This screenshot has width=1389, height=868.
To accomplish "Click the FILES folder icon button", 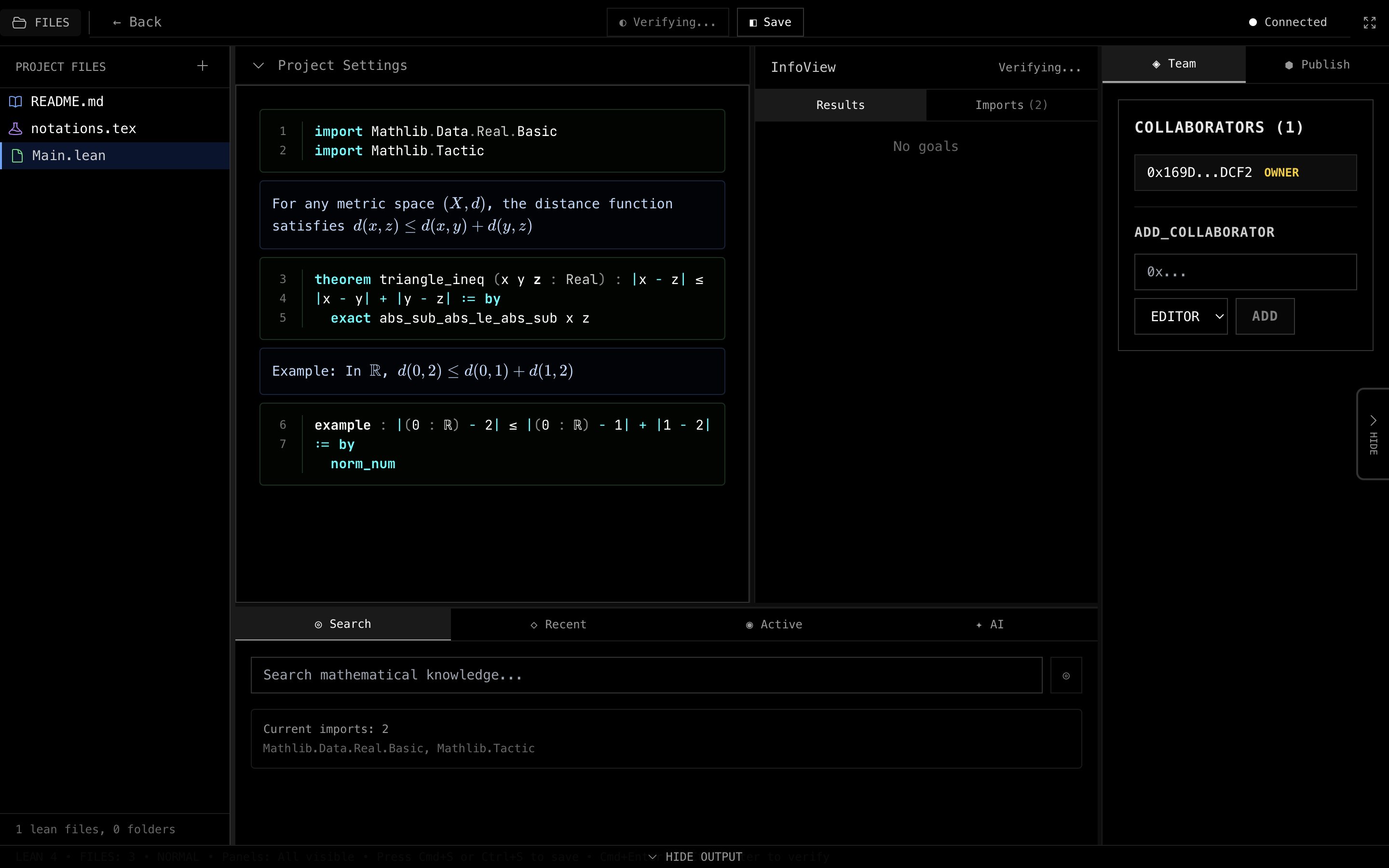I will click(x=40, y=22).
